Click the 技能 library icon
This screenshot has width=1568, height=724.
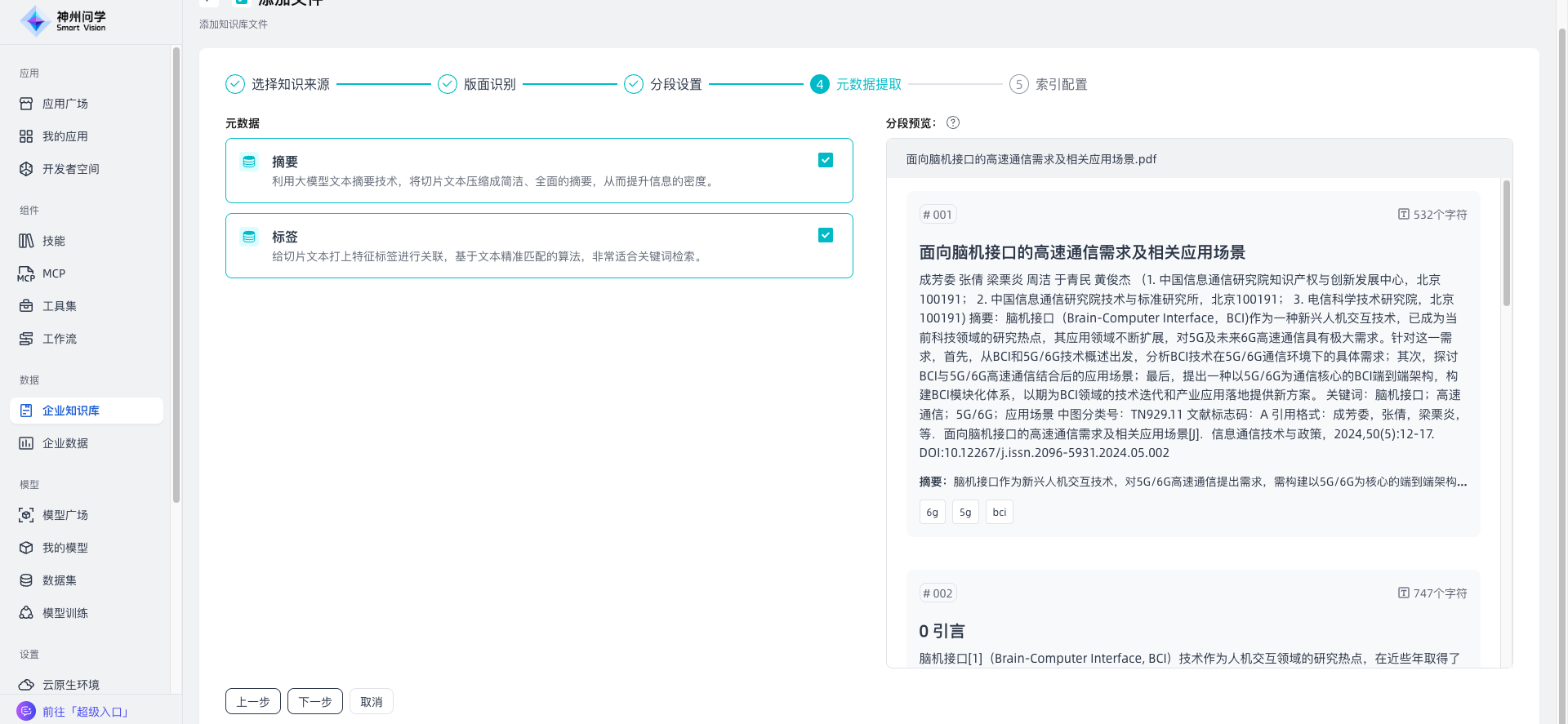[x=26, y=241]
